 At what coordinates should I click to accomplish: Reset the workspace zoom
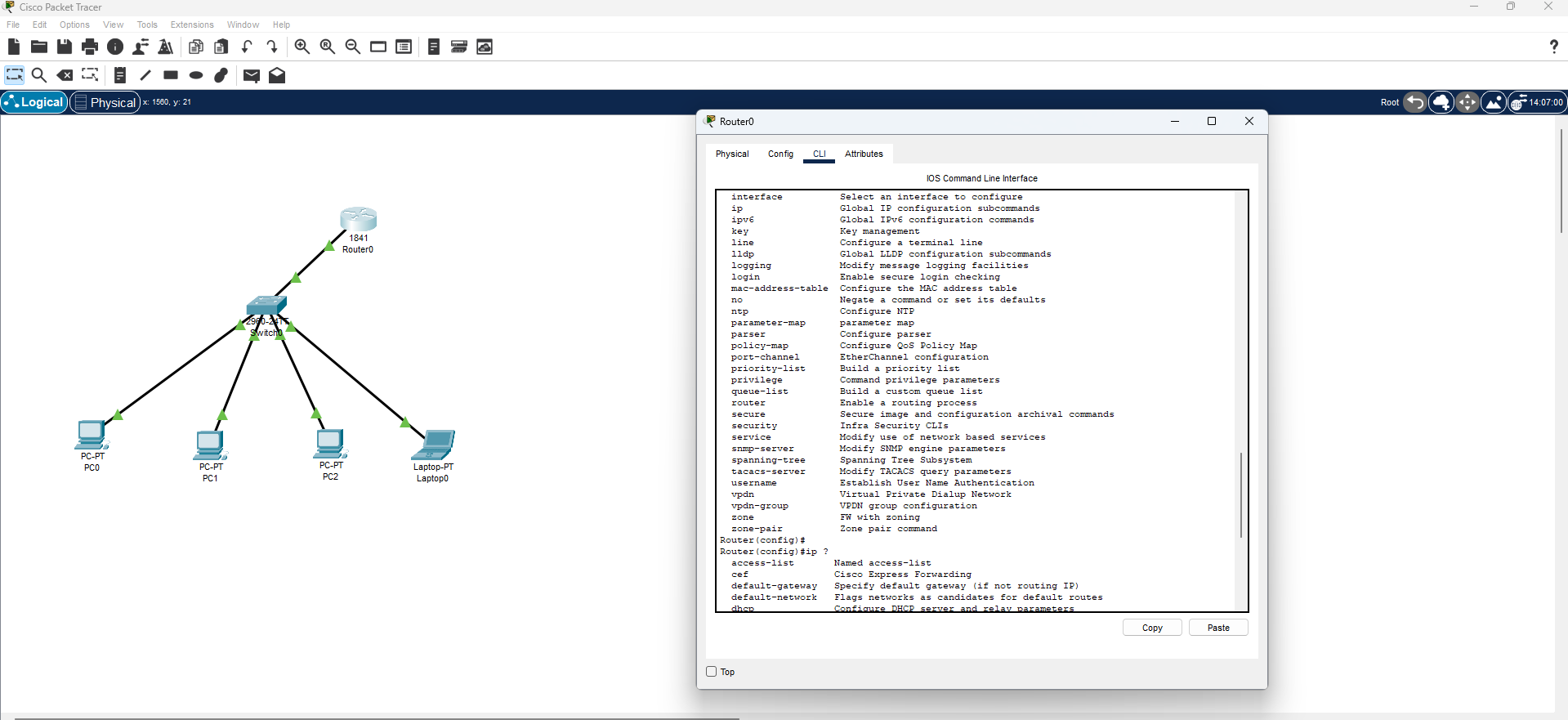pos(328,47)
